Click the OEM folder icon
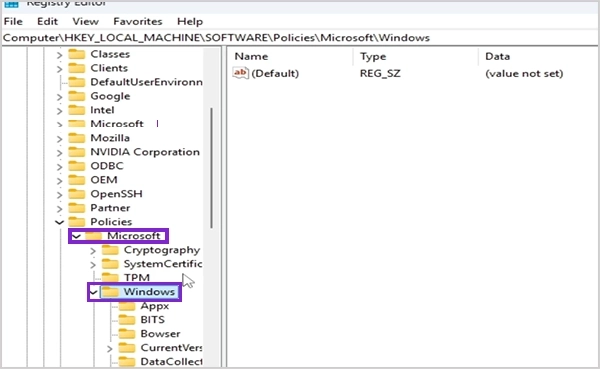This screenshot has height=369, width=600. click(x=77, y=180)
